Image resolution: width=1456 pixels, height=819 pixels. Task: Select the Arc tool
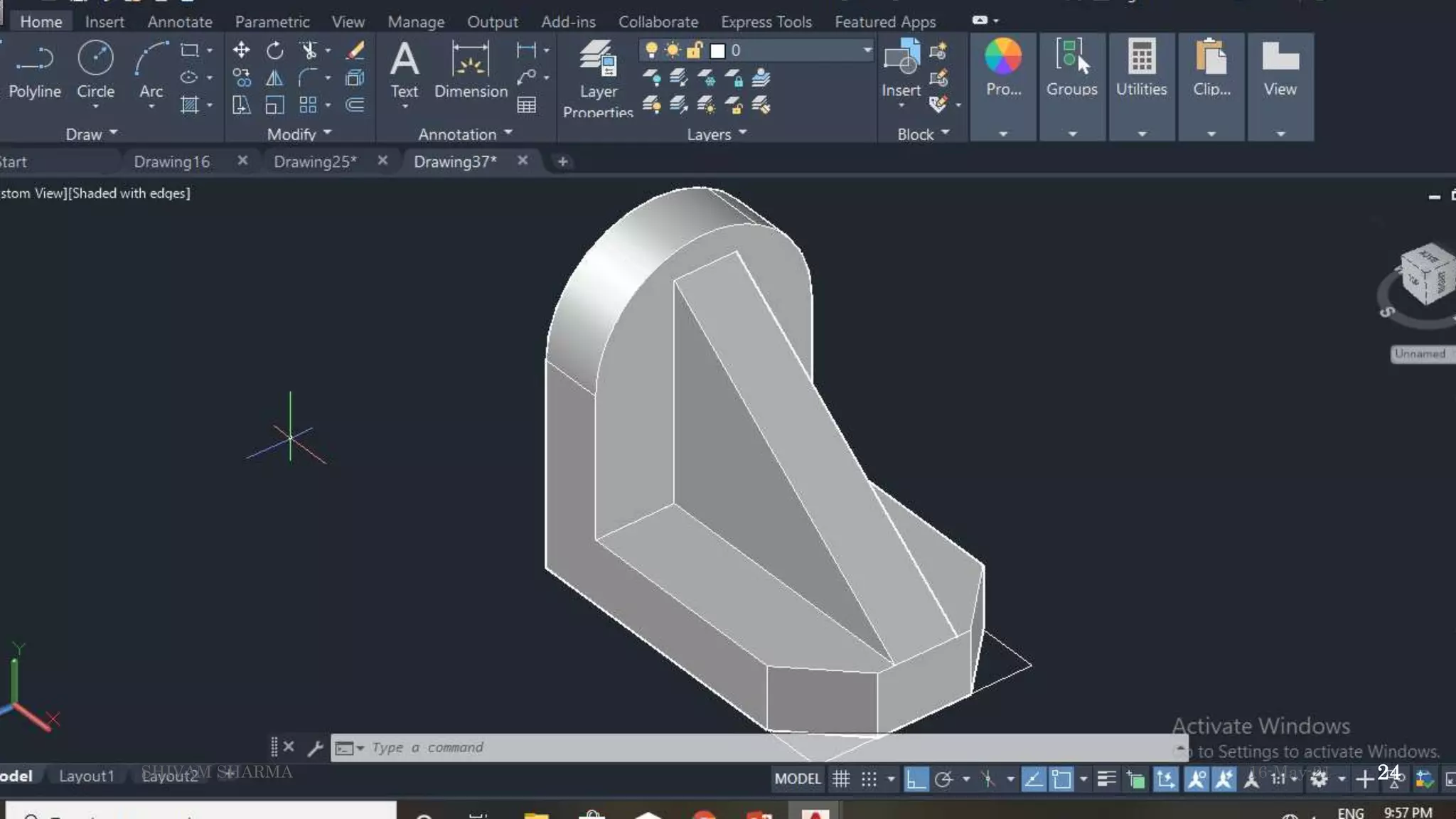[151, 70]
